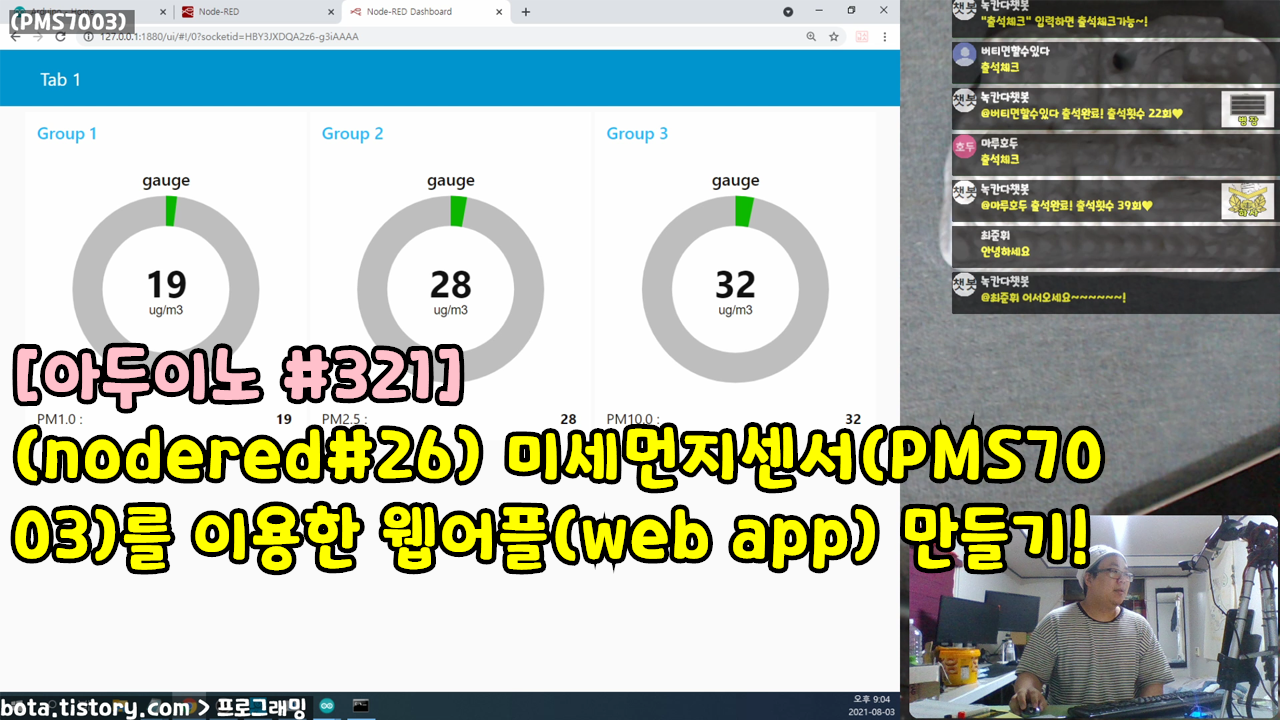
Task: Click the Group 2 gauge showing 28
Action: click(451, 289)
